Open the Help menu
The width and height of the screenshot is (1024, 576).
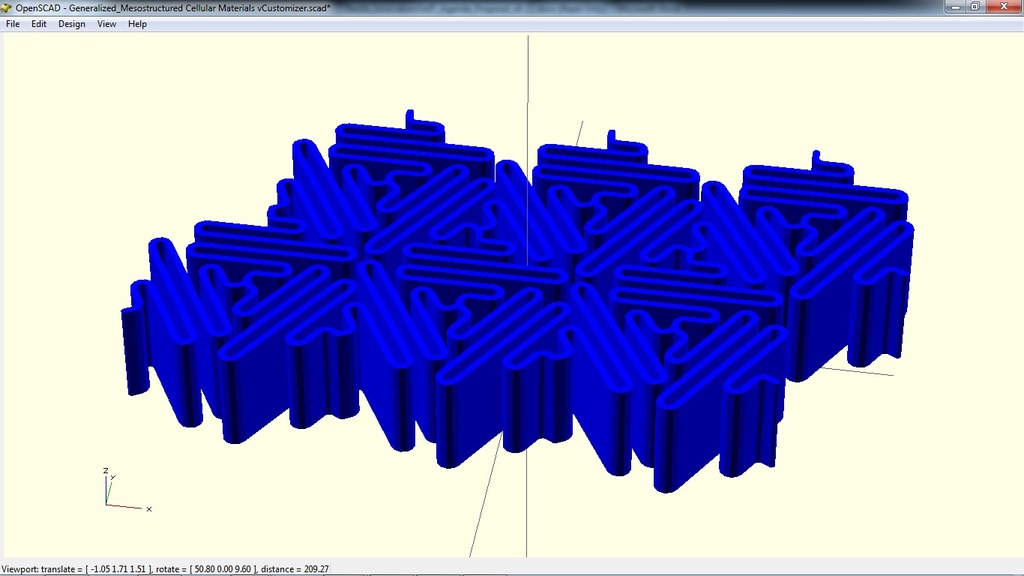click(x=137, y=24)
